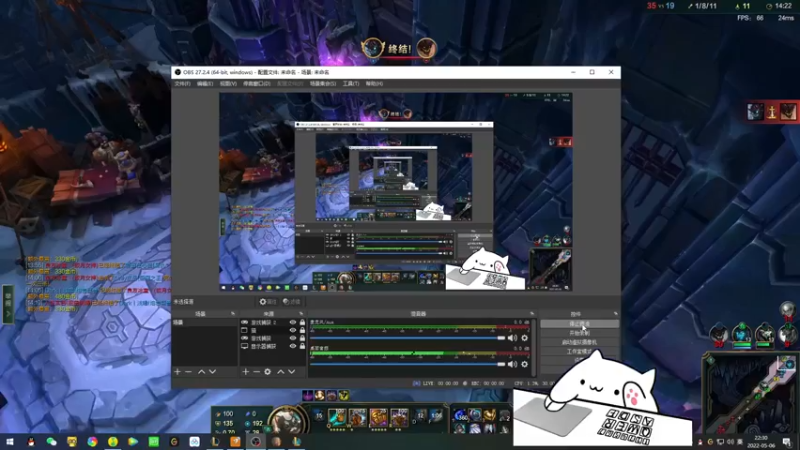Viewport: 800px width, 450px height.
Task: Move the scene down with the Scenes panel down arrow
Action: 212,372
